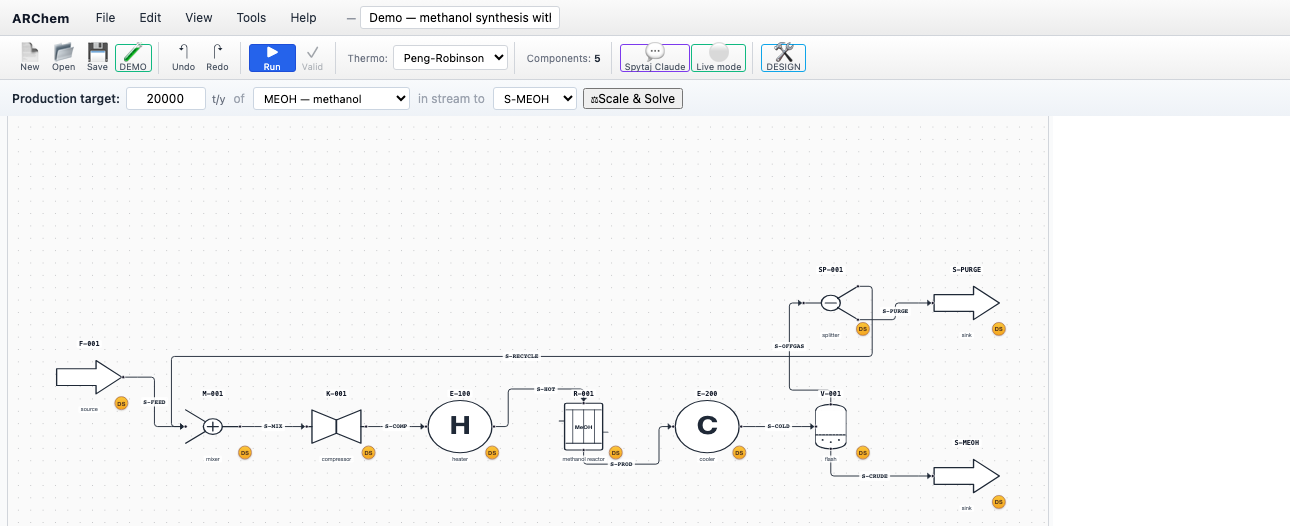Click the DS badge beside the flash

[863, 453]
